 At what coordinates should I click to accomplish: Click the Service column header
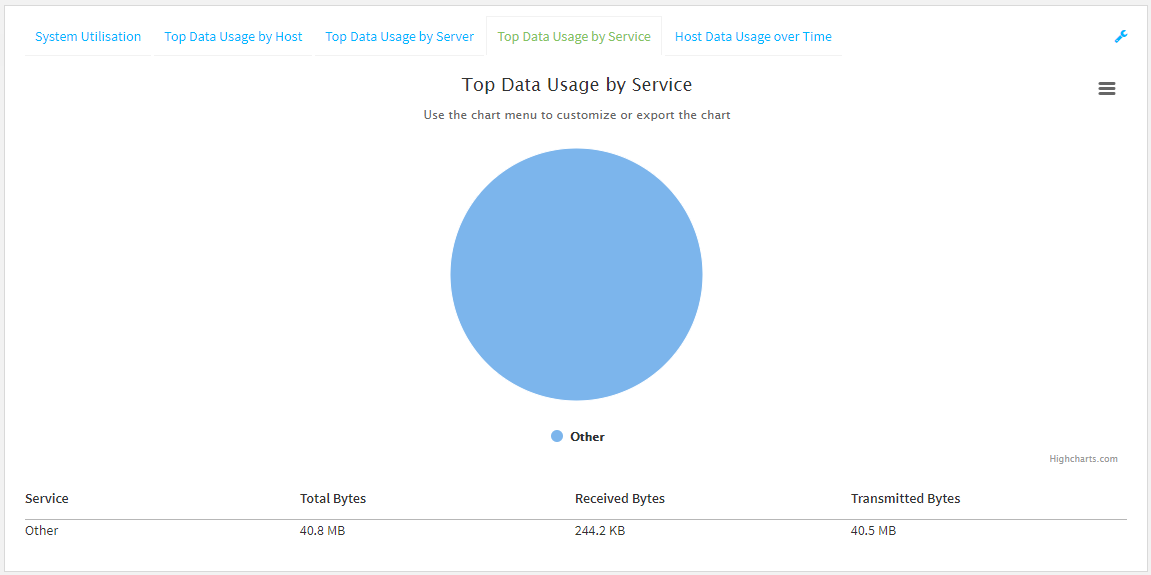pos(47,498)
